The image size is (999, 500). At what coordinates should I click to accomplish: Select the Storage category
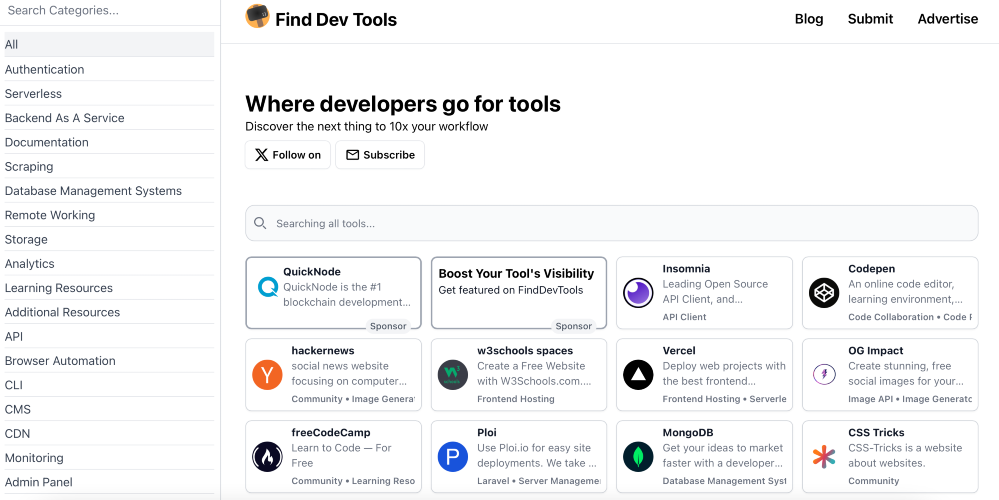click(109, 239)
